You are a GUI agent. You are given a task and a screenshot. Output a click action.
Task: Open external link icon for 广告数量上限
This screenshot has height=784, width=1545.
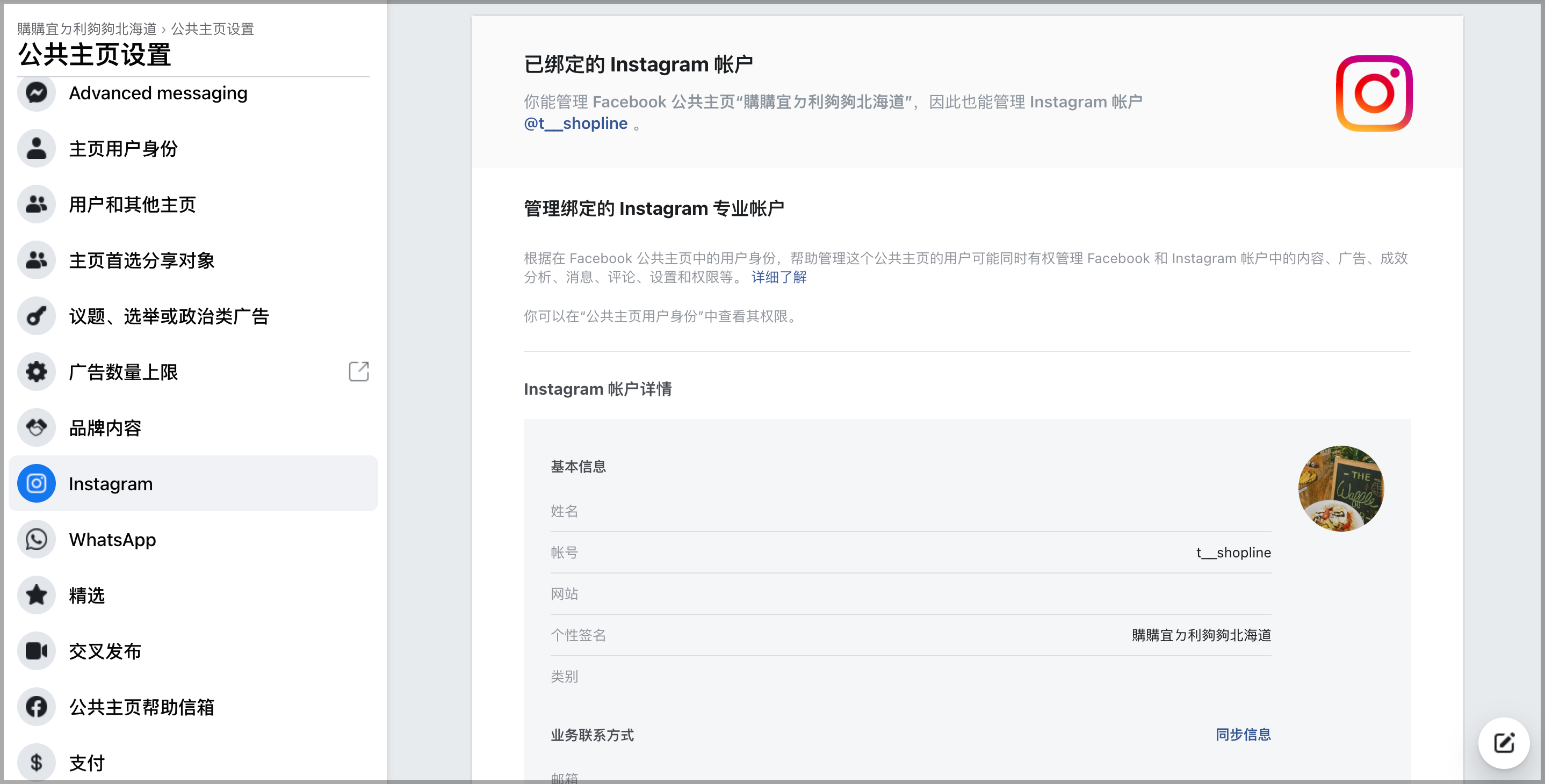pos(359,372)
